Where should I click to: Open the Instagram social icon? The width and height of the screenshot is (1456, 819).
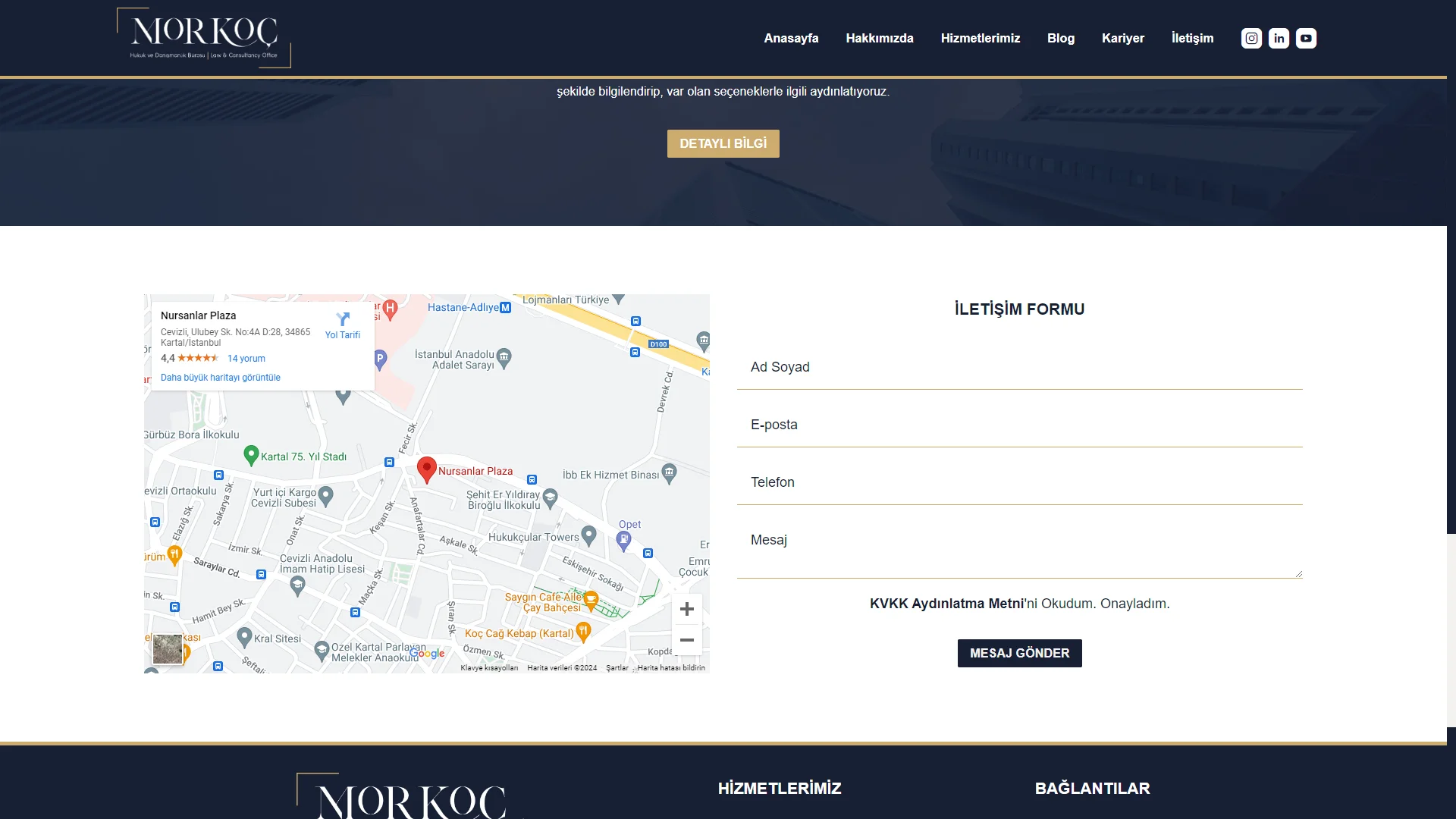pyautogui.click(x=1251, y=38)
